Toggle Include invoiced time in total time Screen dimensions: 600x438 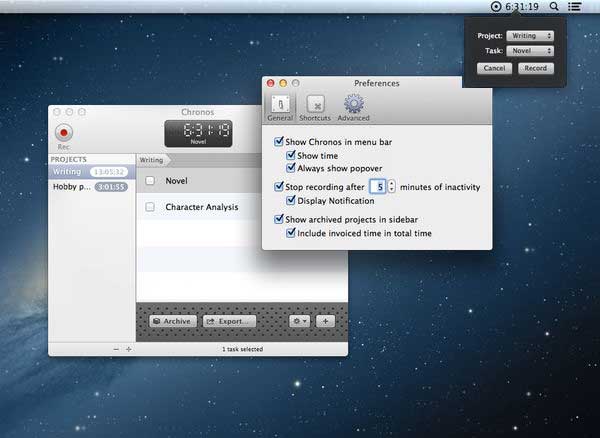pos(291,233)
